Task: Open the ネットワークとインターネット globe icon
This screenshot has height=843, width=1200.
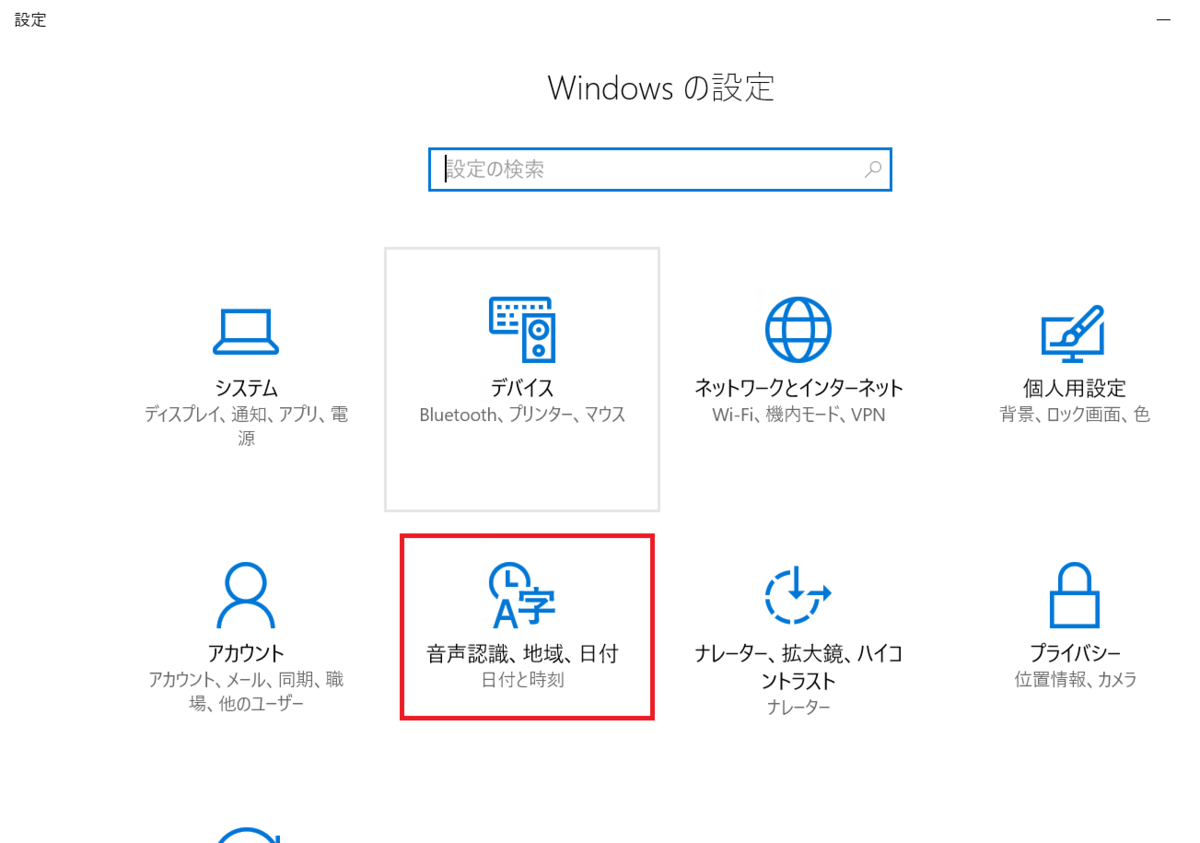Action: [x=798, y=329]
